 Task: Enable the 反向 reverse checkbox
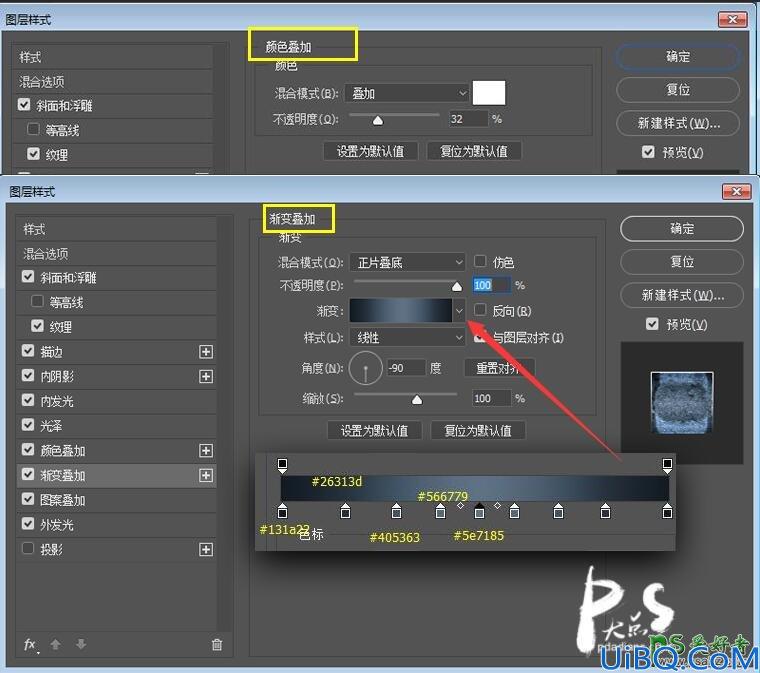(480, 310)
